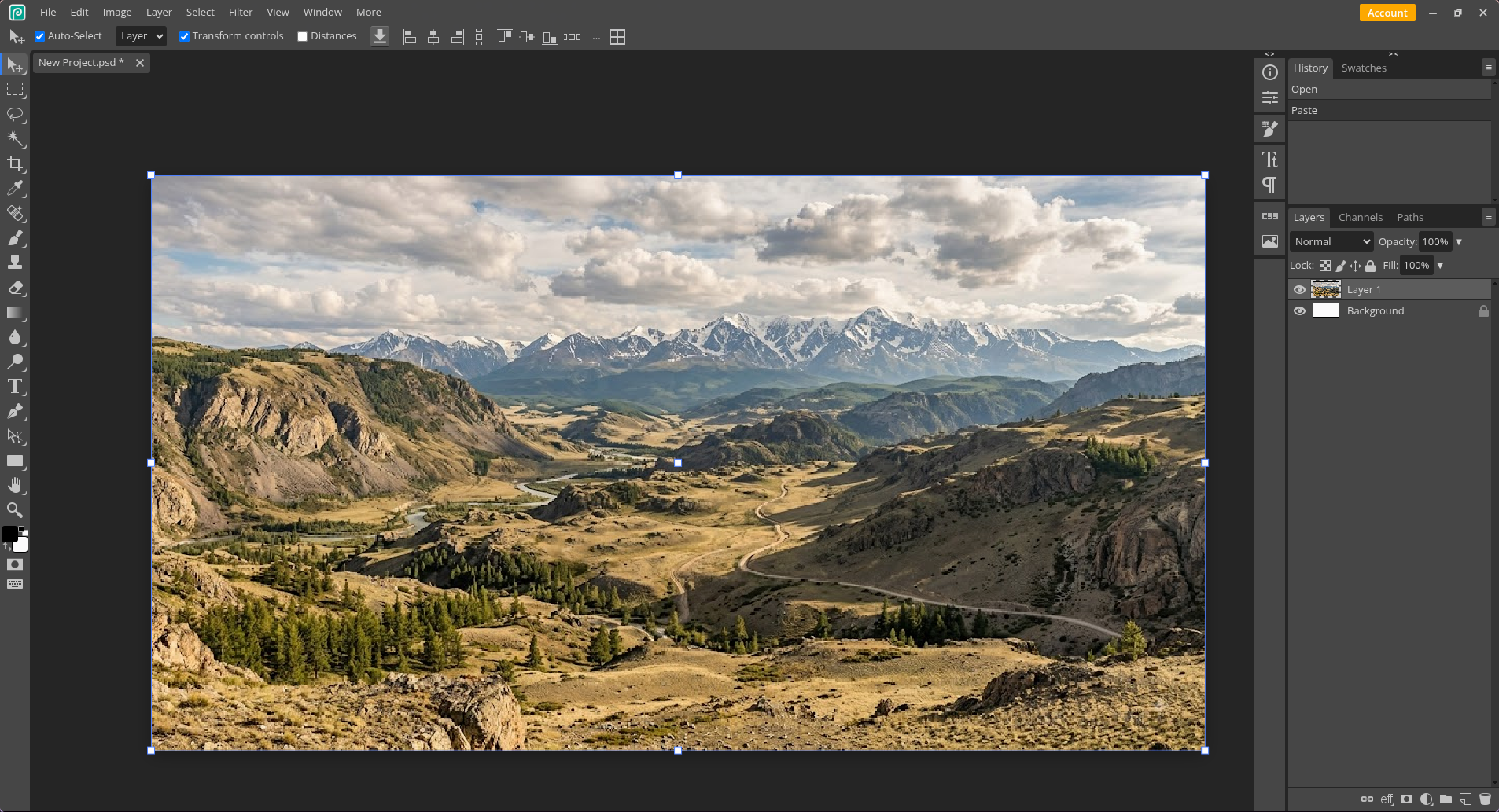Open the CSS panel icon
Viewport: 1499px width, 812px height.
pyautogui.click(x=1270, y=216)
